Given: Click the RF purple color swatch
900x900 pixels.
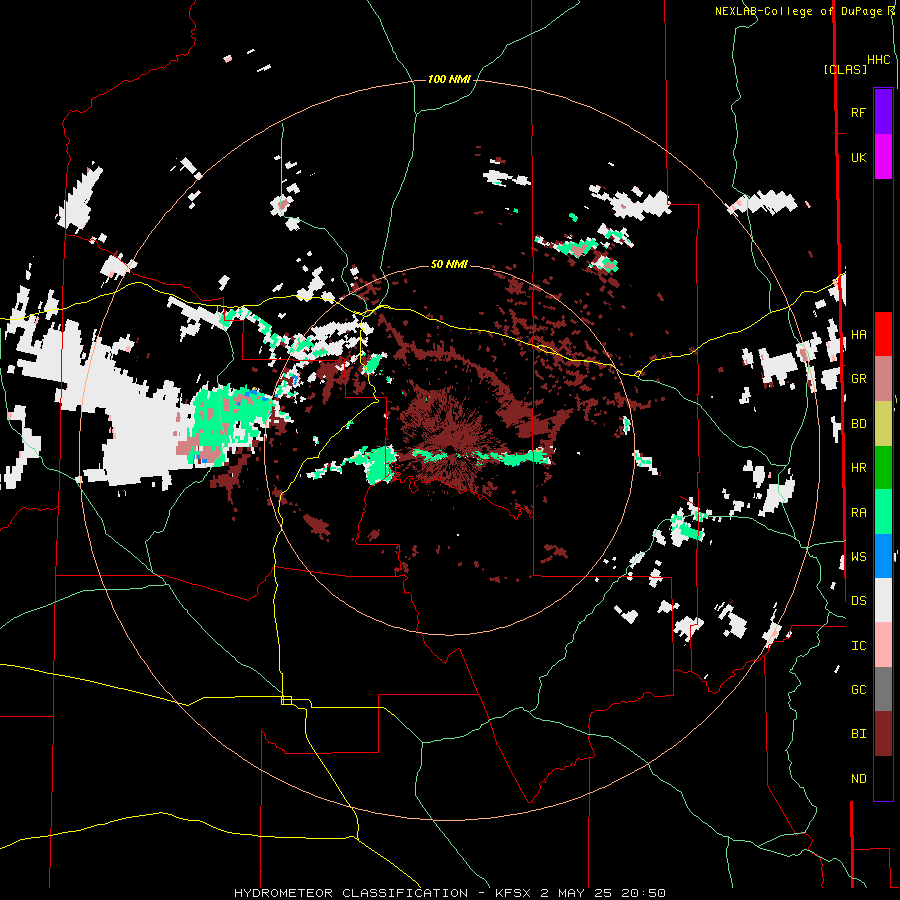Looking at the screenshot, I should pos(883,112).
